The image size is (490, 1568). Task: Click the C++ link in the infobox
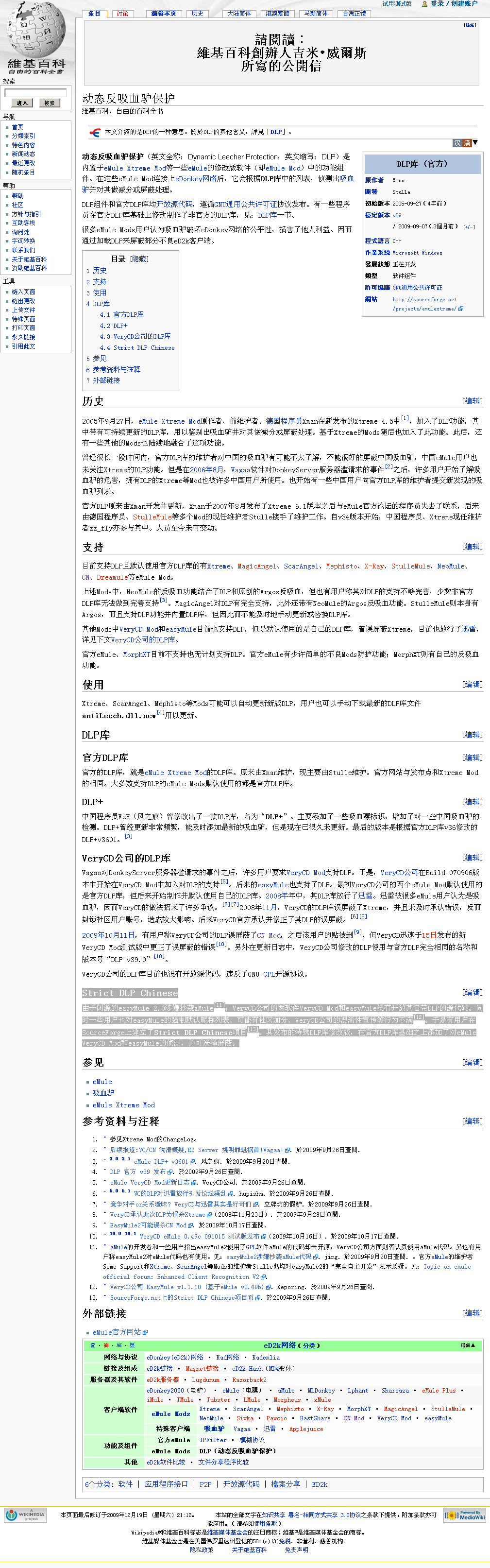pyautogui.click(x=397, y=241)
